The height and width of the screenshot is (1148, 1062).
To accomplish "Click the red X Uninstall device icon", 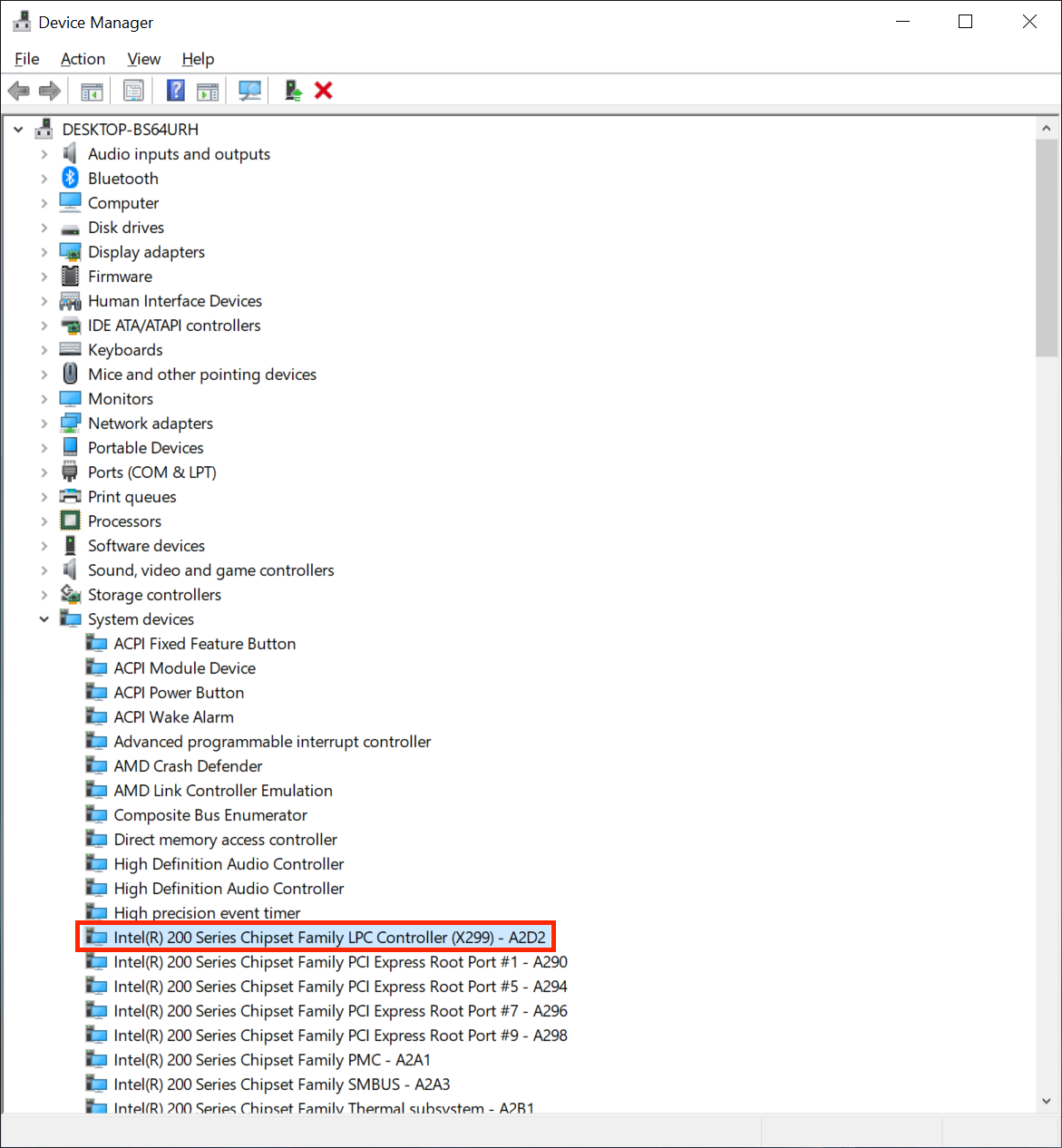I will (x=324, y=91).
